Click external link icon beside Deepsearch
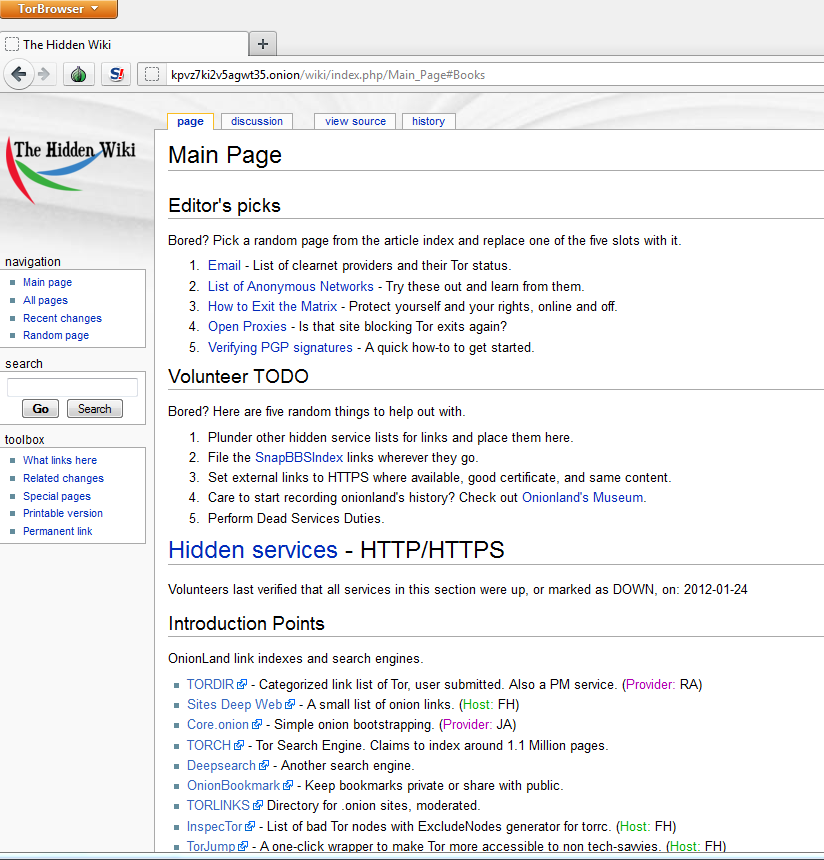 coord(264,765)
